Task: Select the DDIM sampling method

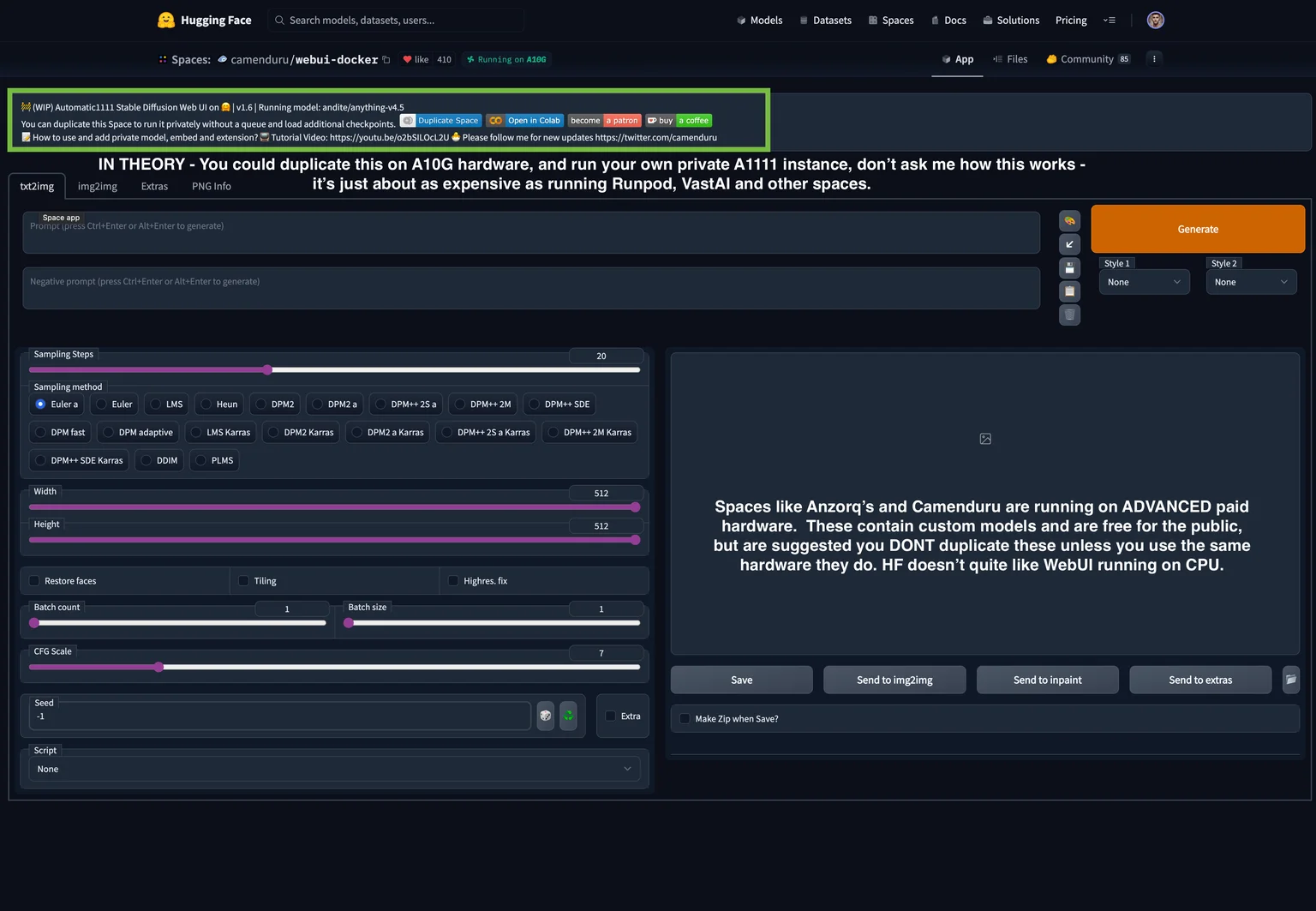Action: 159,461
